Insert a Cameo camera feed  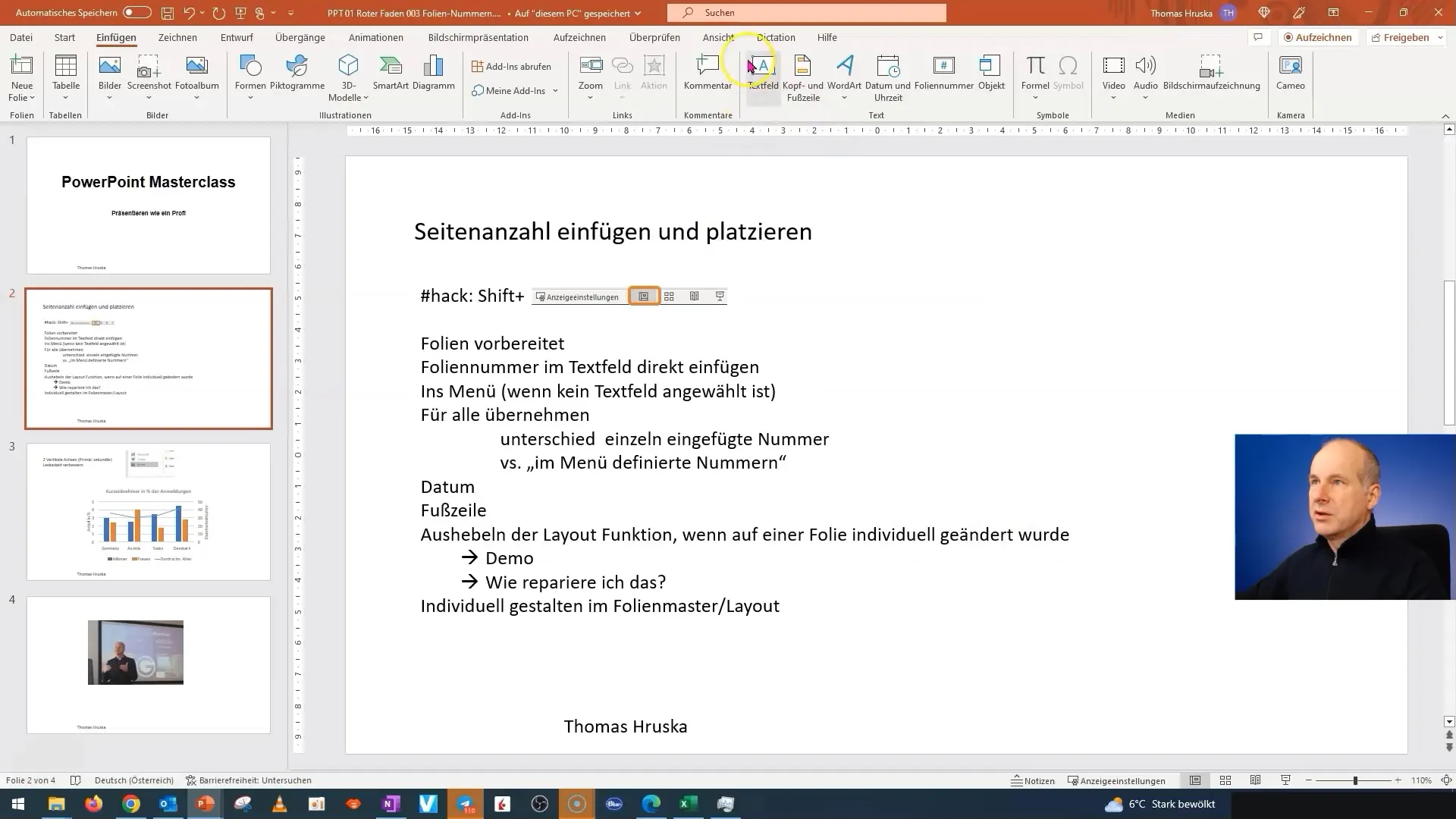[1290, 74]
